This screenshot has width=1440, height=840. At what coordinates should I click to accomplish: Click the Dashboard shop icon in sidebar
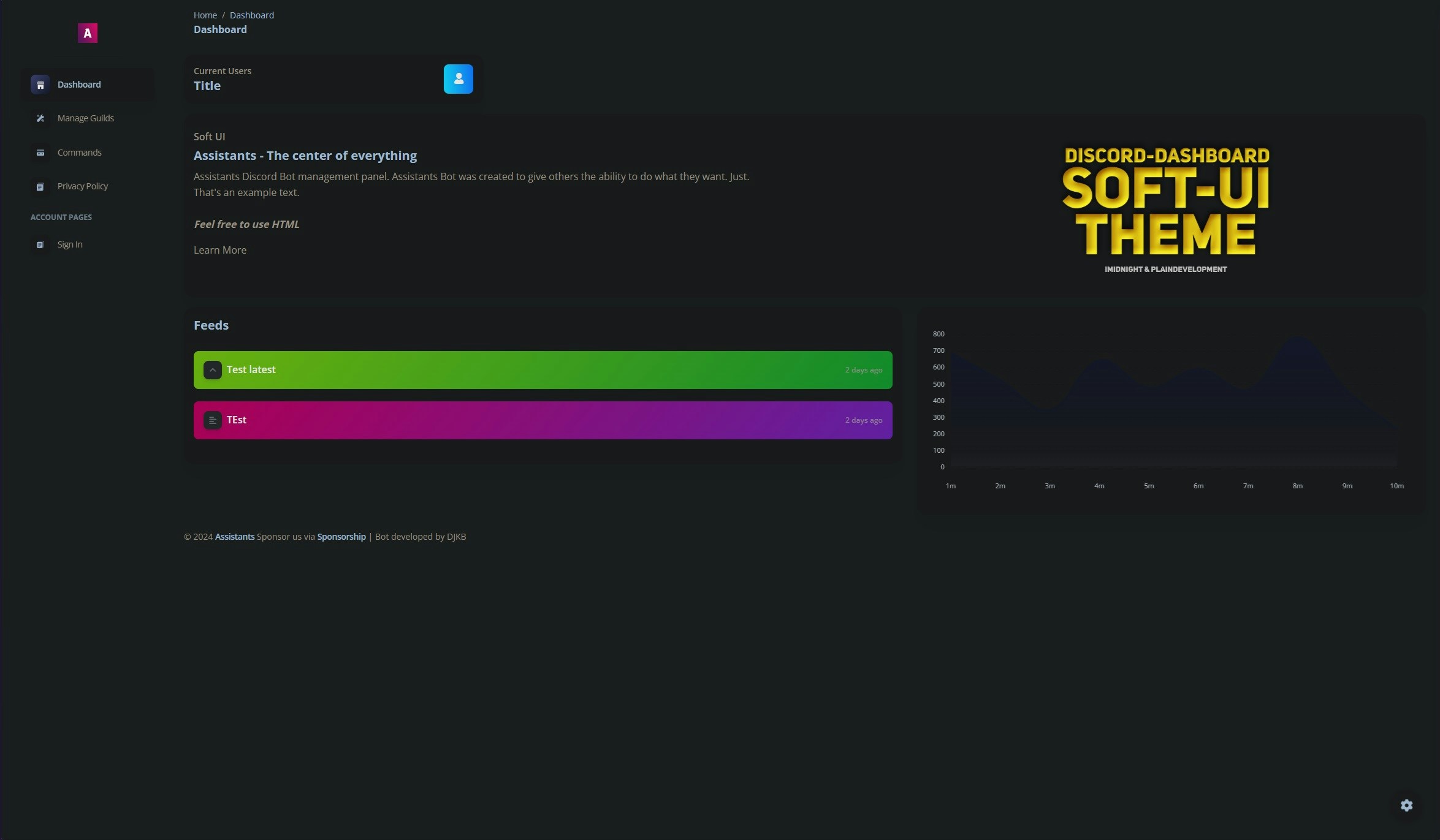pyautogui.click(x=40, y=85)
